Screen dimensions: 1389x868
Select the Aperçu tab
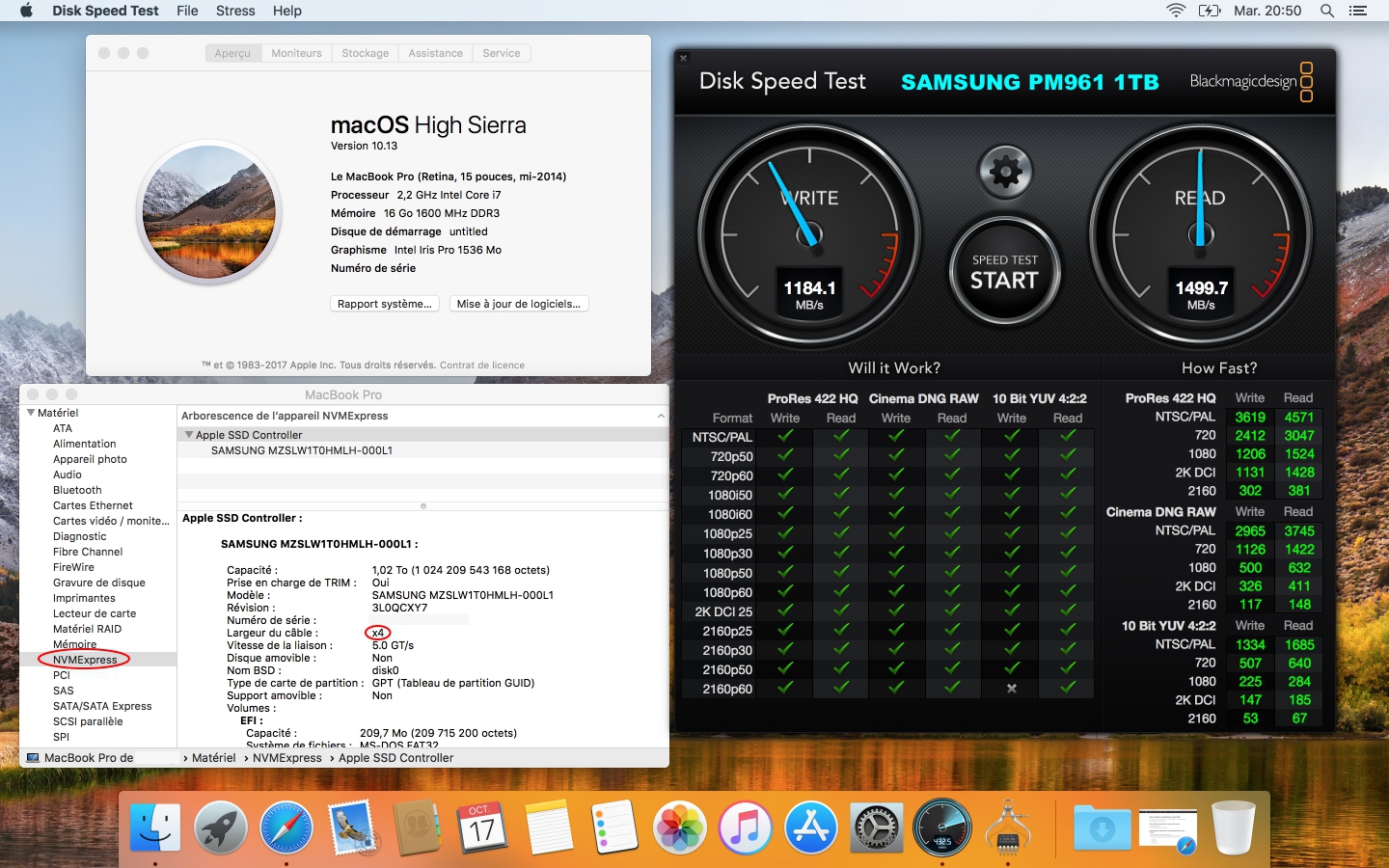pos(232,53)
